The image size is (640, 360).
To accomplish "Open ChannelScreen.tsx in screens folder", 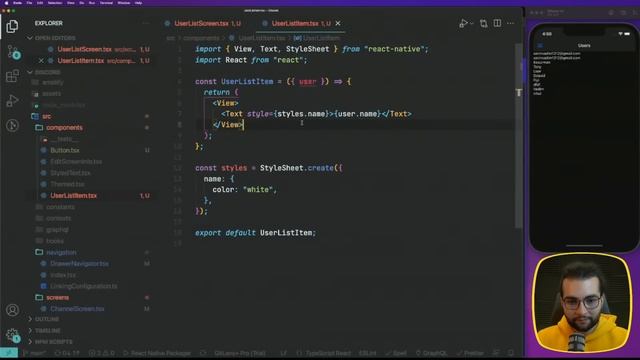I will pos(77,309).
